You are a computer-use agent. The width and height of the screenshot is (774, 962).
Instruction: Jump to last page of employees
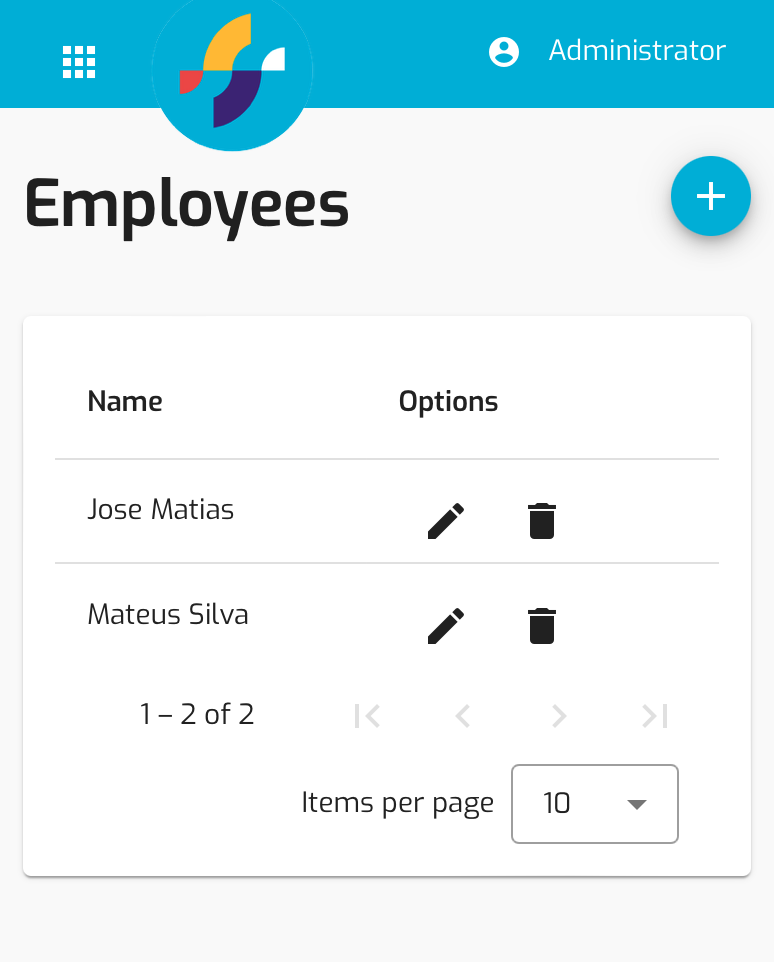(x=654, y=716)
